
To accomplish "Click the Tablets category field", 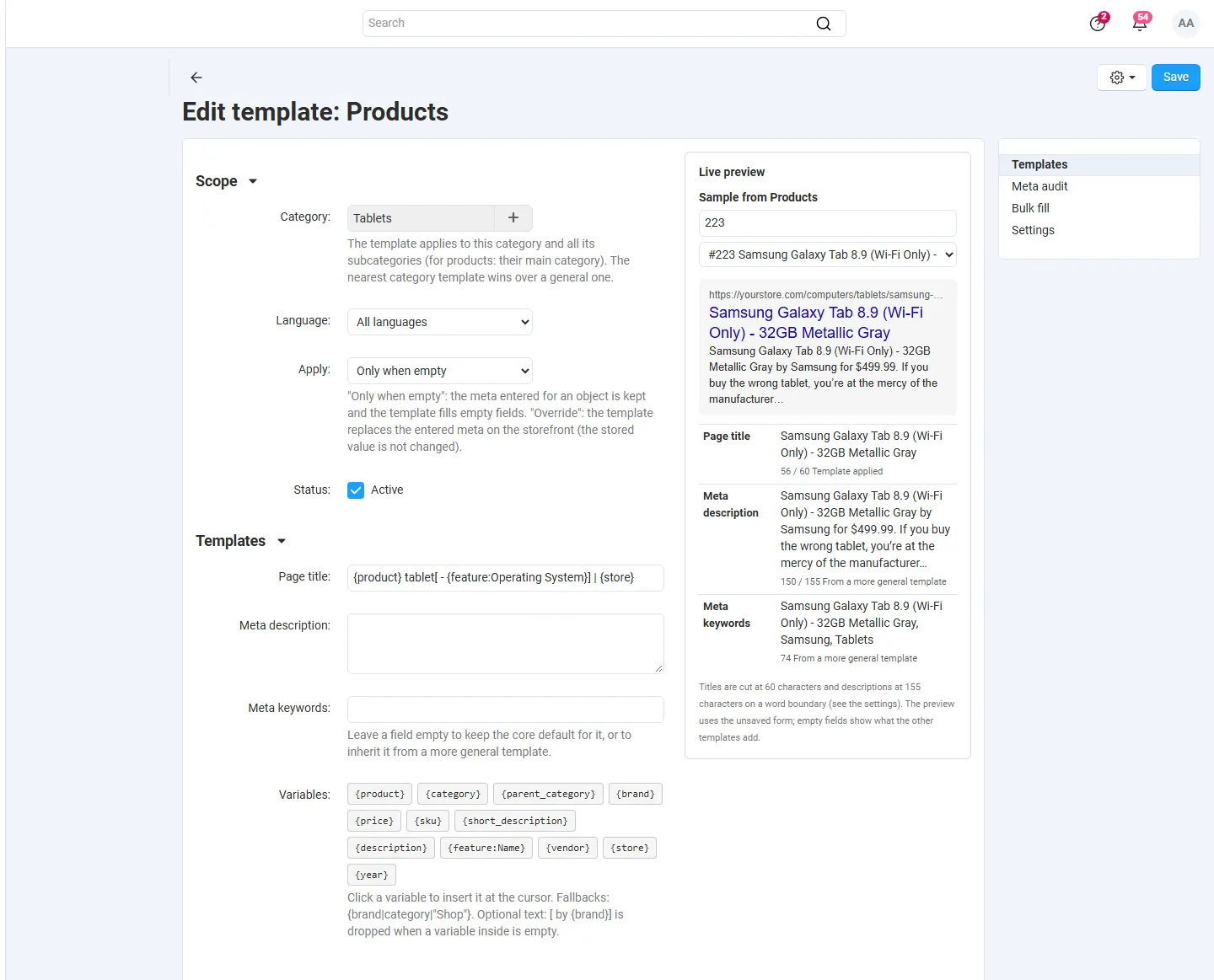I will click(421, 218).
